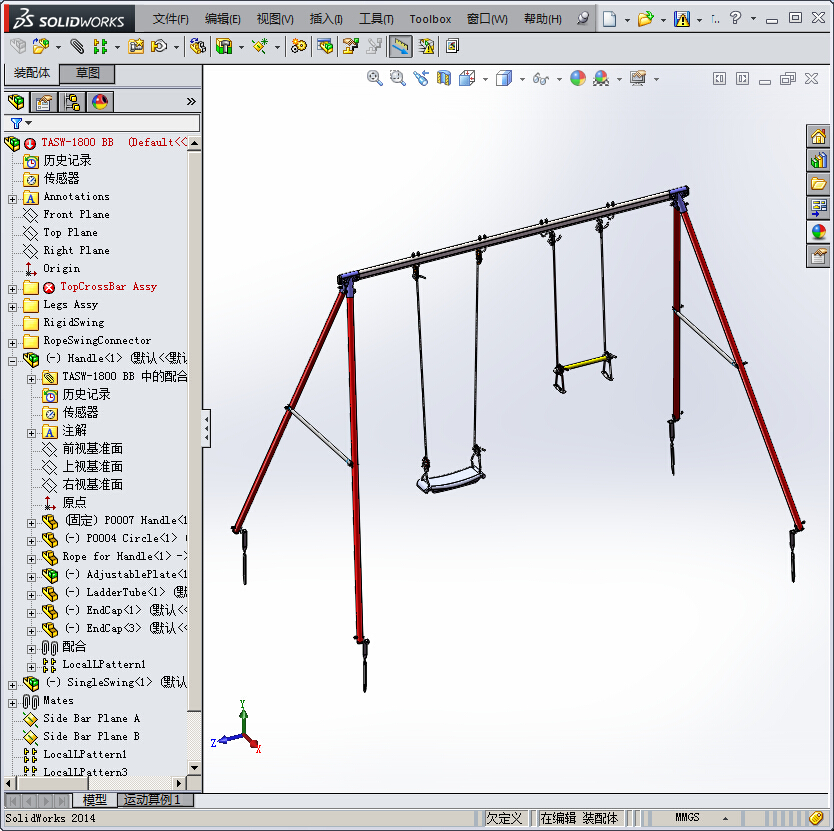Screen dimensions: 834x831
Task: Open the DisplayManager panel tab
Action: point(99,101)
